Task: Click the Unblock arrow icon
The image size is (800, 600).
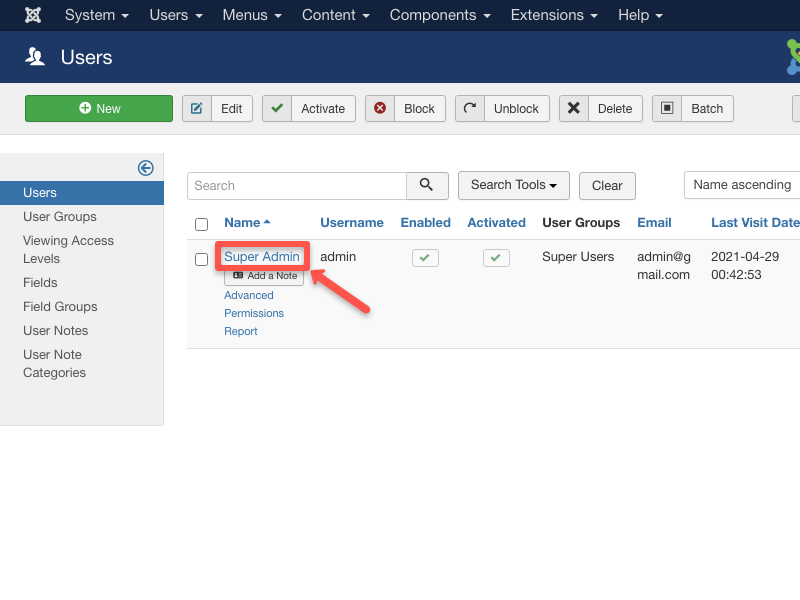Action: pos(470,109)
